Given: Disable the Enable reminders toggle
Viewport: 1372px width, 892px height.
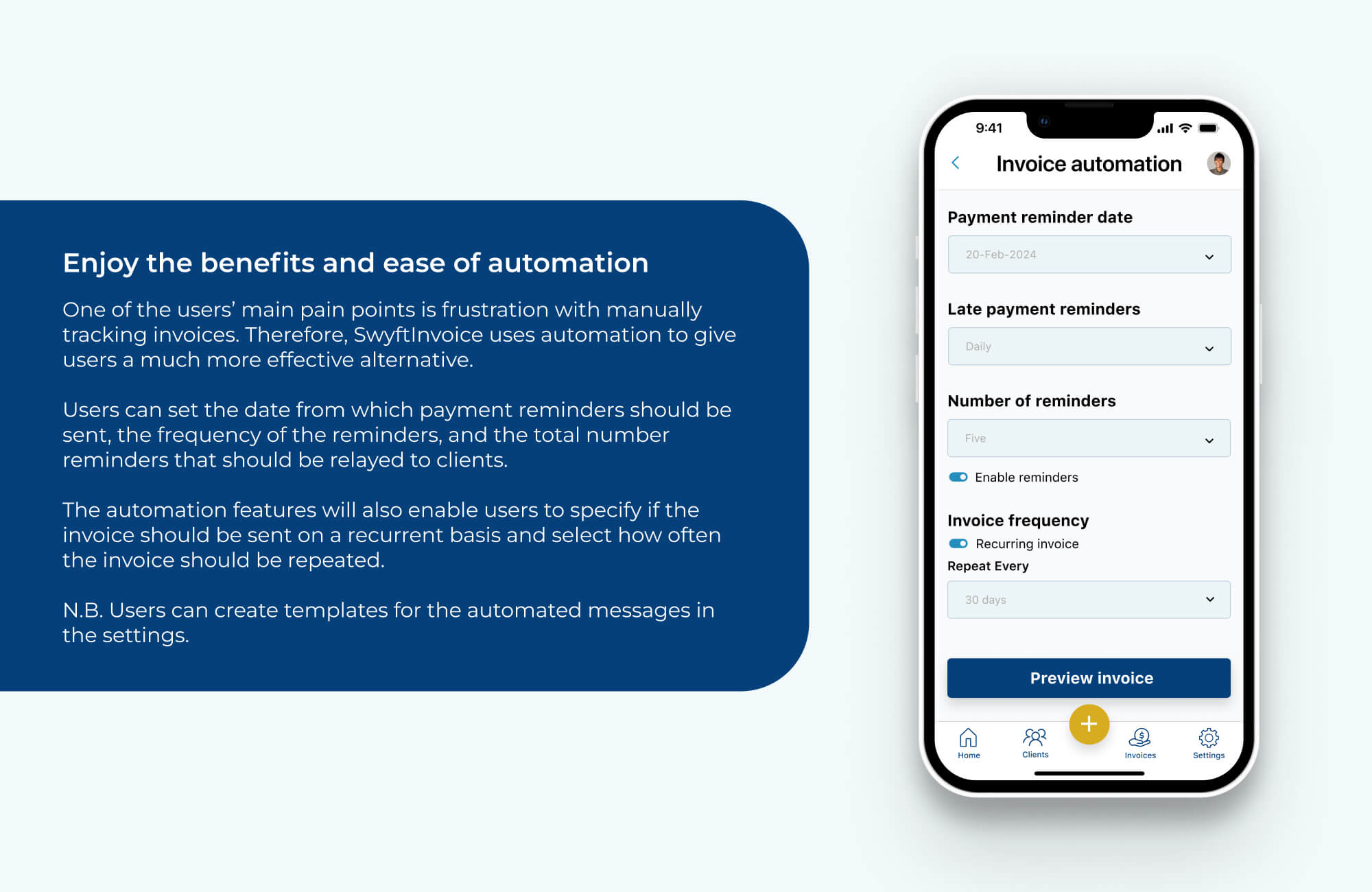Looking at the screenshot, I should coord(957,477).
